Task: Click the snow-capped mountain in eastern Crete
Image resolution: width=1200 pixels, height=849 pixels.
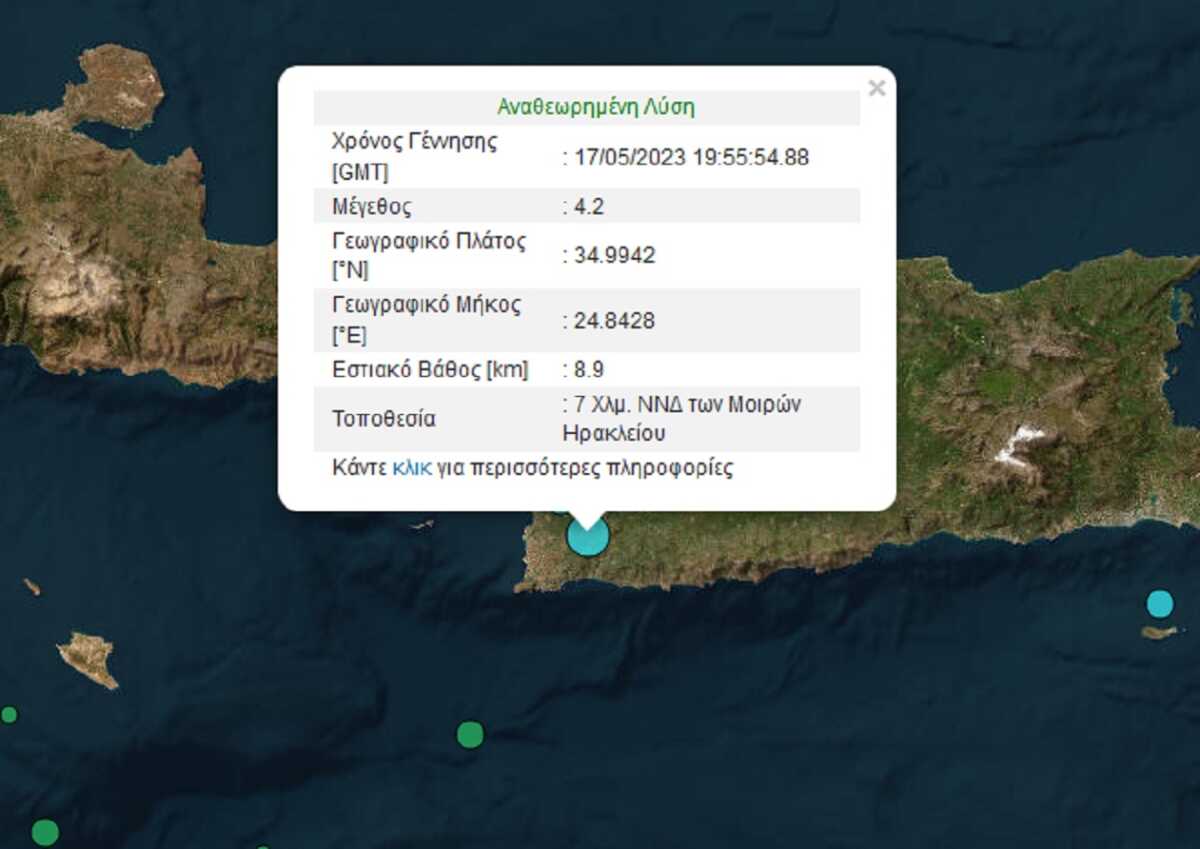Action: click(1020, 444)
